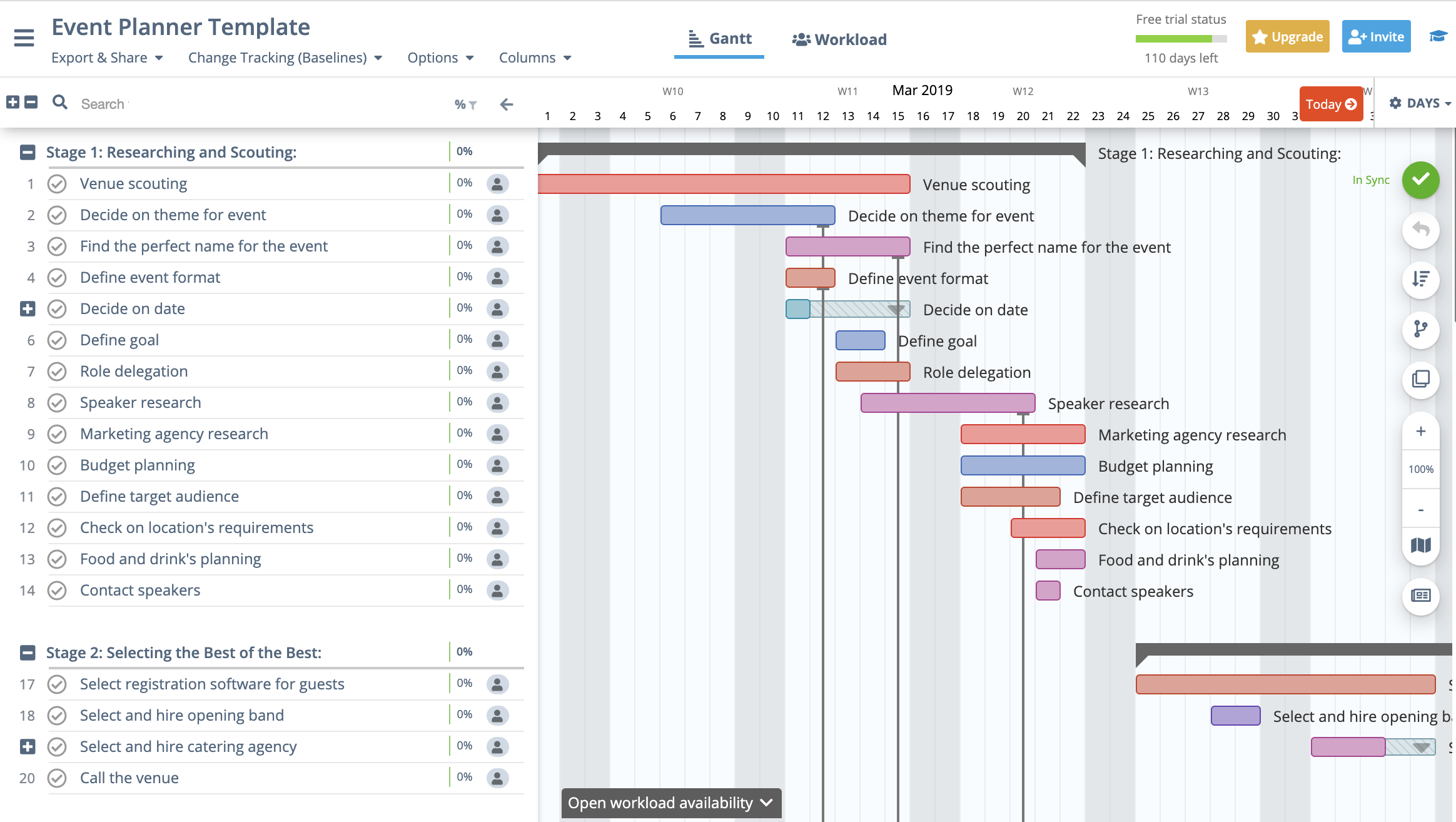Zoom in using the plus icon

click(x=1420, y=430)
